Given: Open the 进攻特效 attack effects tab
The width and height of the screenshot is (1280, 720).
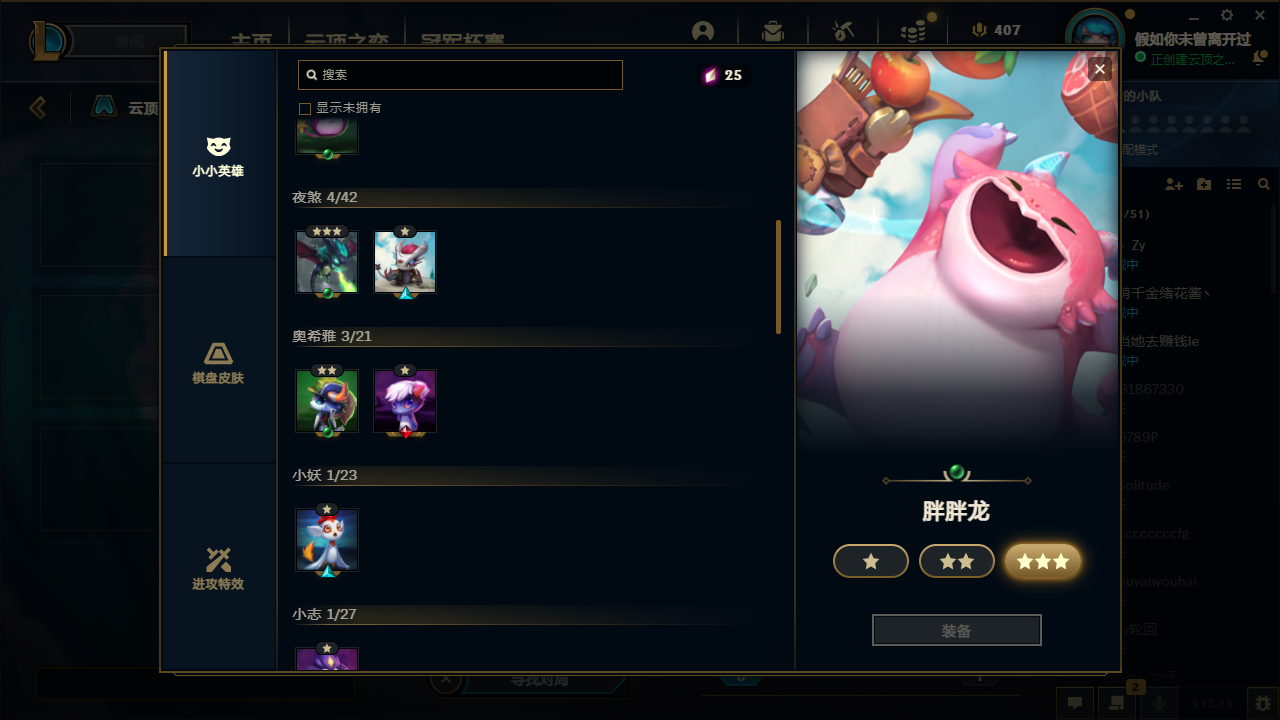Looking at the screenshot, I should click(219, 568).
